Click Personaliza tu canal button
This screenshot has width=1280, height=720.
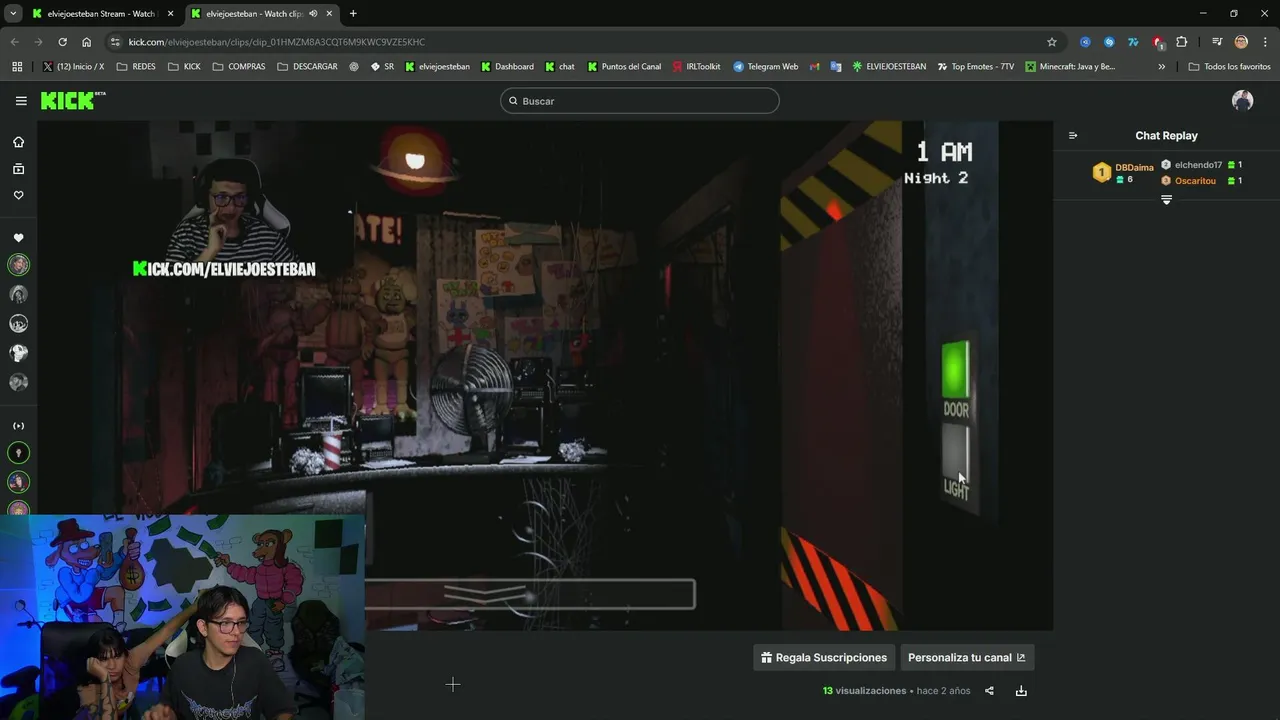click(966, 657)
